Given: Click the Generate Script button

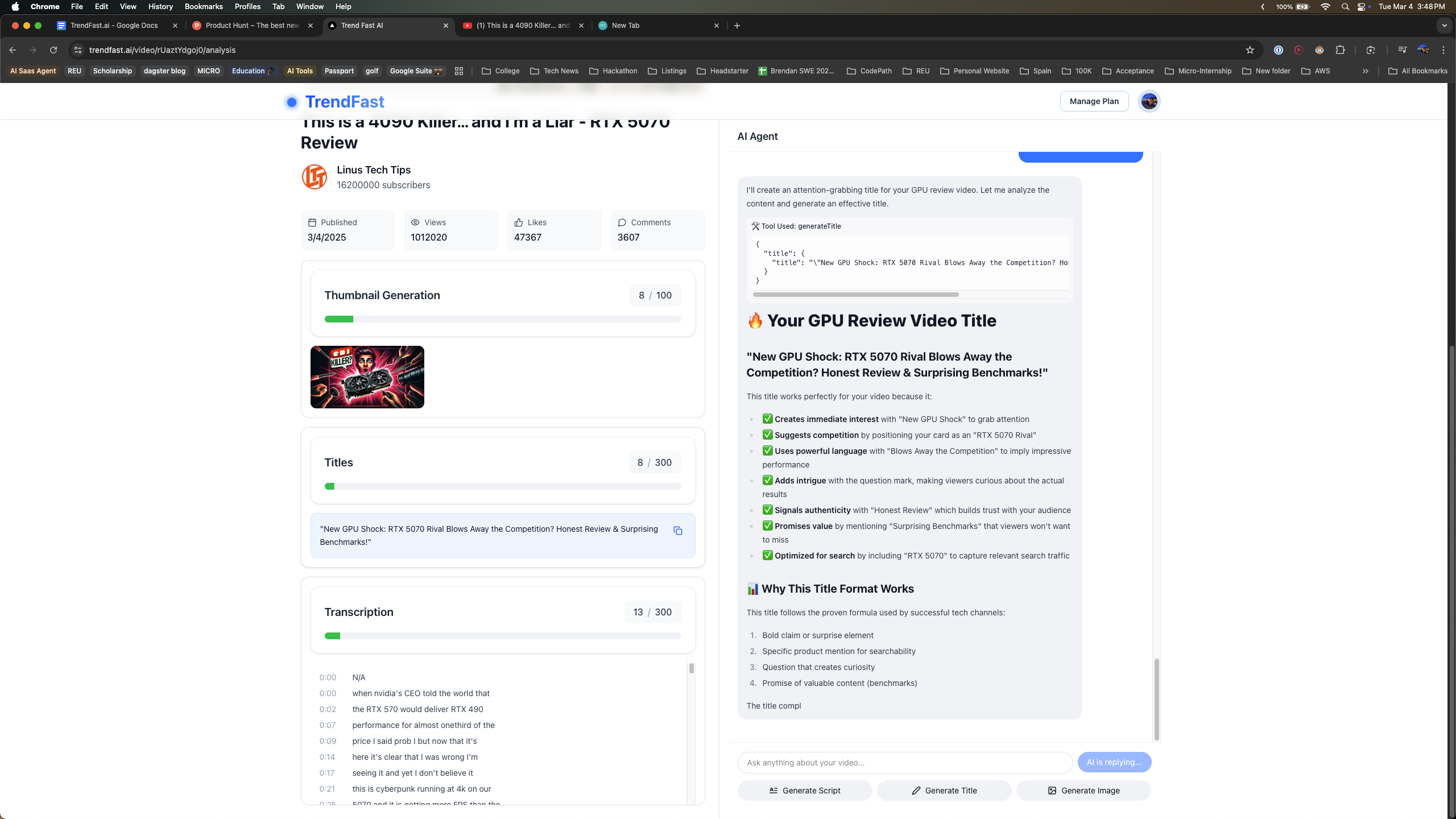Looking at the screenshot, I should tap(804, 791).
